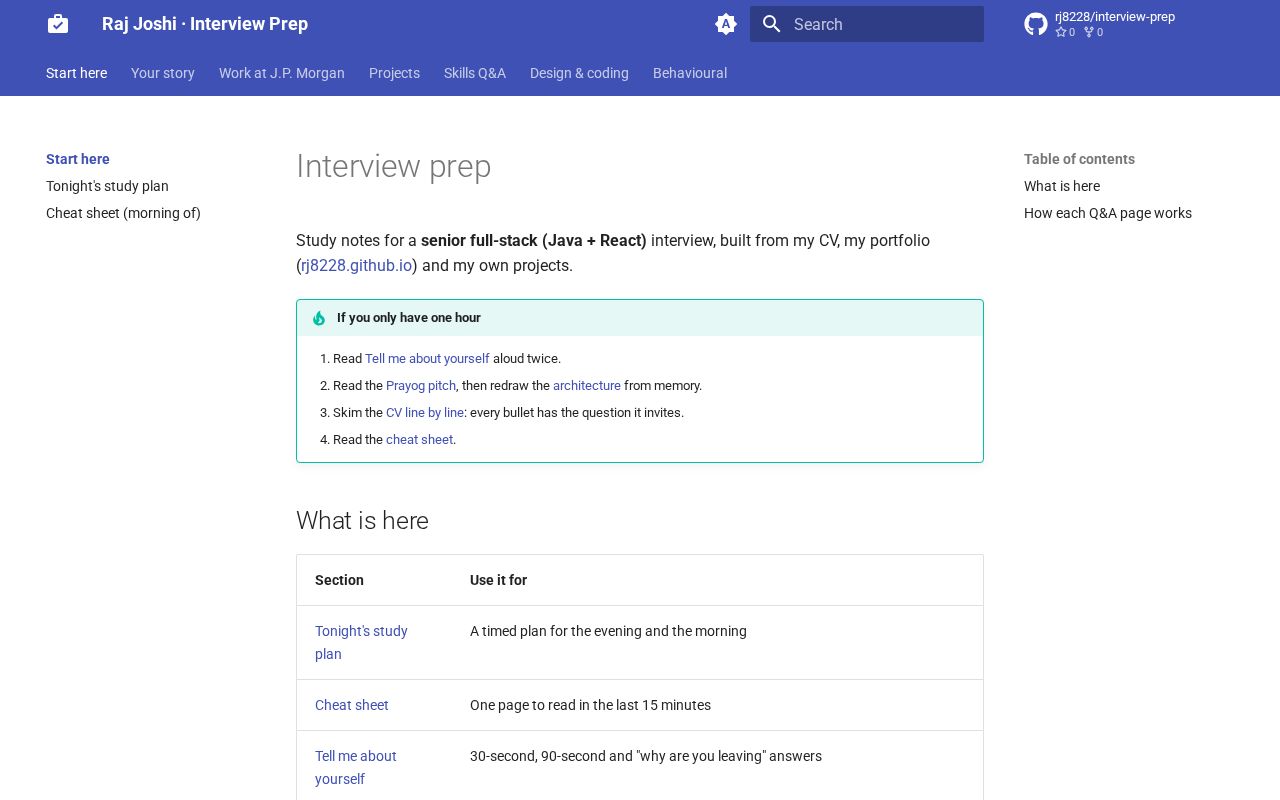Screen dimensions: 1280x800
Task: Open the Skills Q&A tab
Action: click(475, 73)
